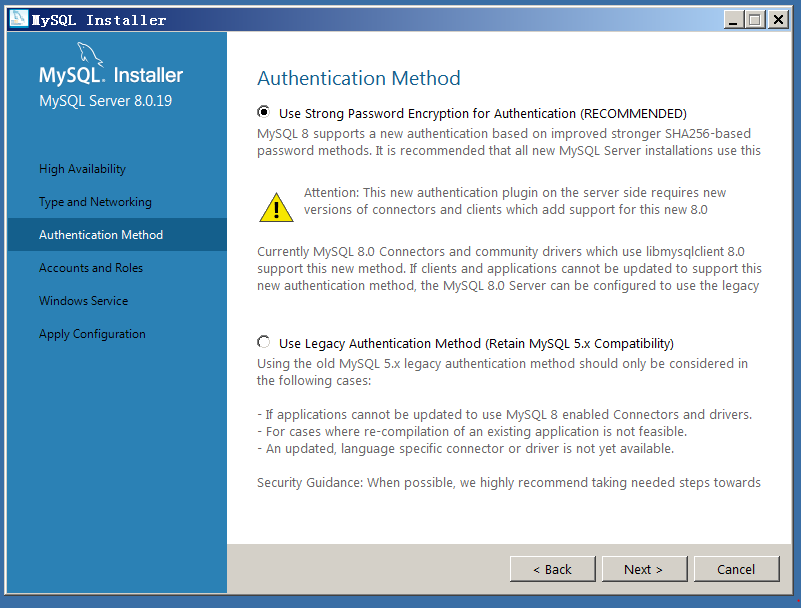Maximize the MySQL Installer window
Viewport: 801px width, 608px height.
[755, 19]
